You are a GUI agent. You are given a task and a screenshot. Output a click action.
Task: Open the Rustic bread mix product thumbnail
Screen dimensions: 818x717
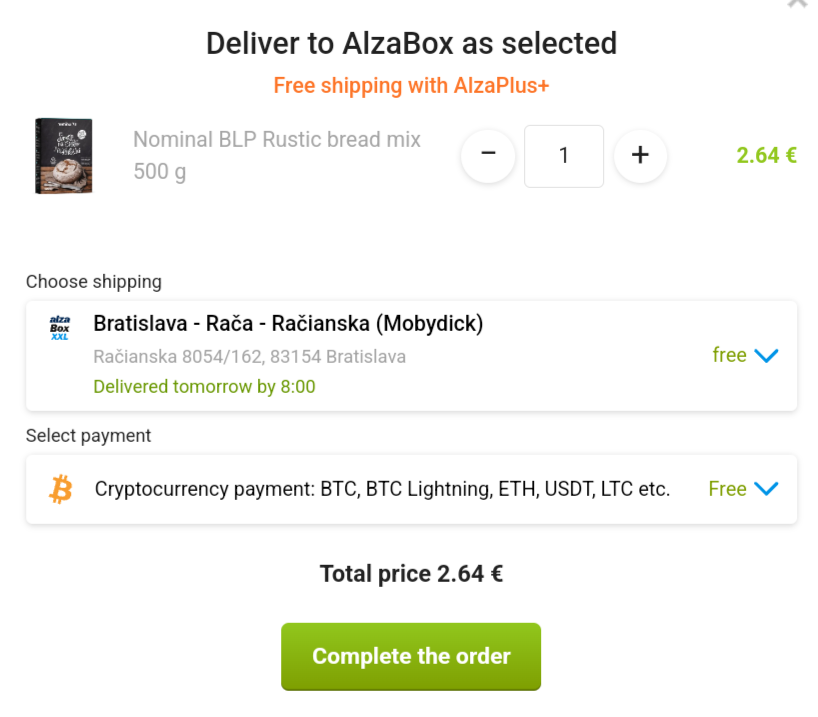pyautogui.click(x=64, y=156)
